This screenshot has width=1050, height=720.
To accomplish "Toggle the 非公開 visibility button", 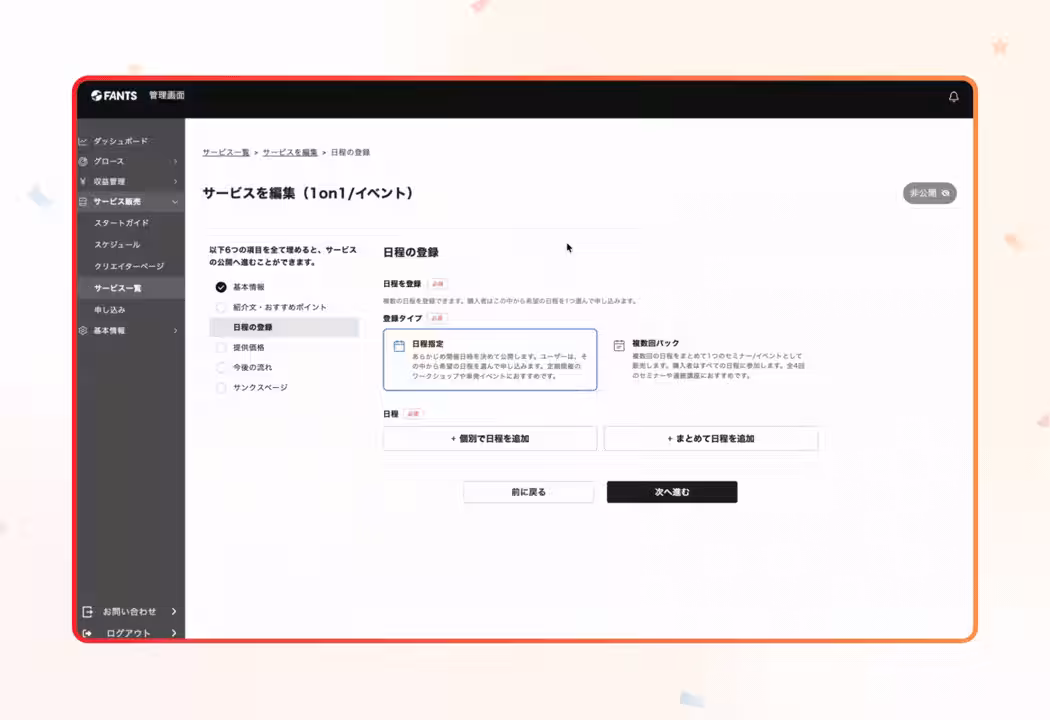I will tap(929, 193).
